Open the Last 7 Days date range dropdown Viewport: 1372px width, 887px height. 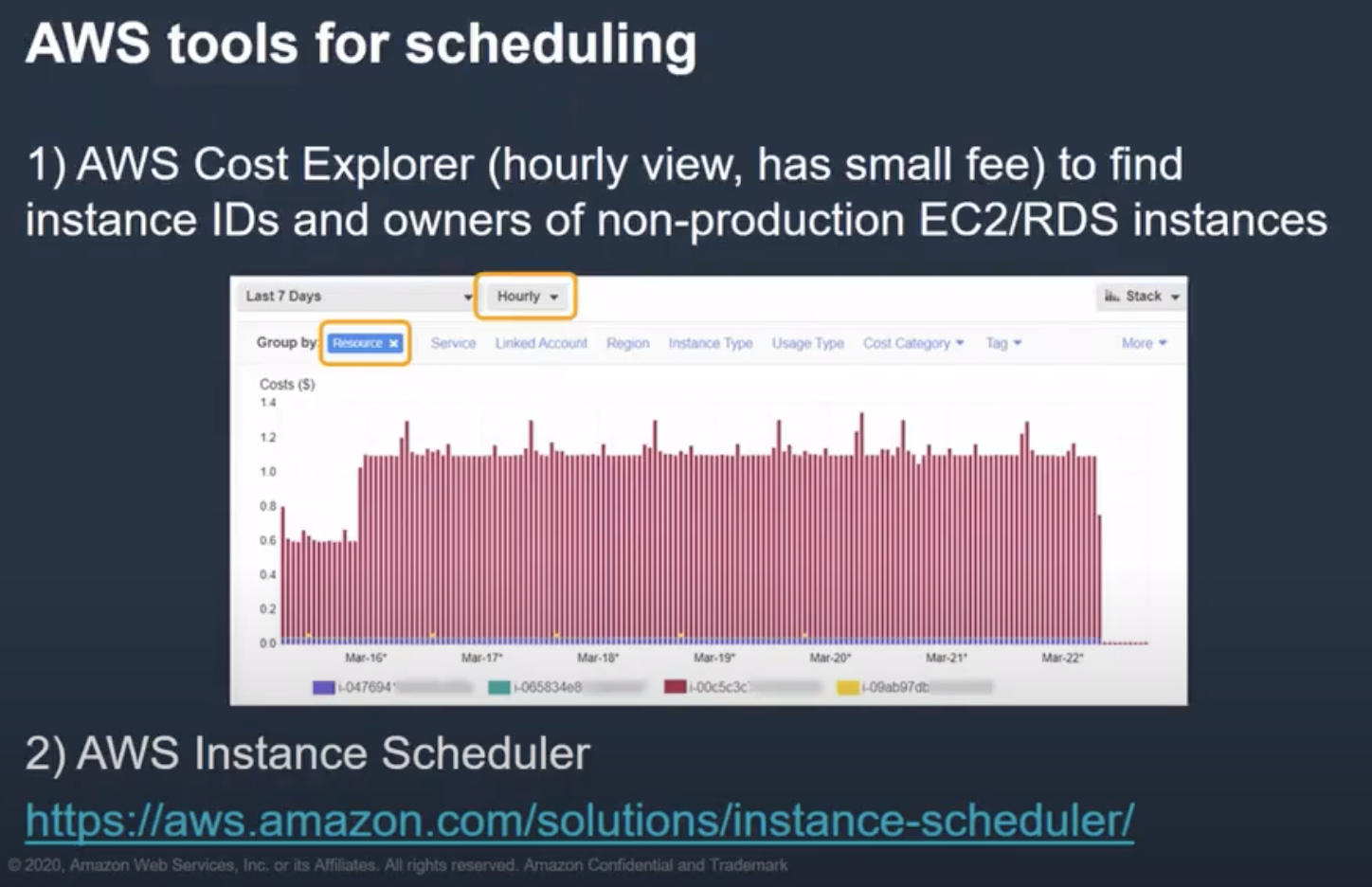[357, 297]
